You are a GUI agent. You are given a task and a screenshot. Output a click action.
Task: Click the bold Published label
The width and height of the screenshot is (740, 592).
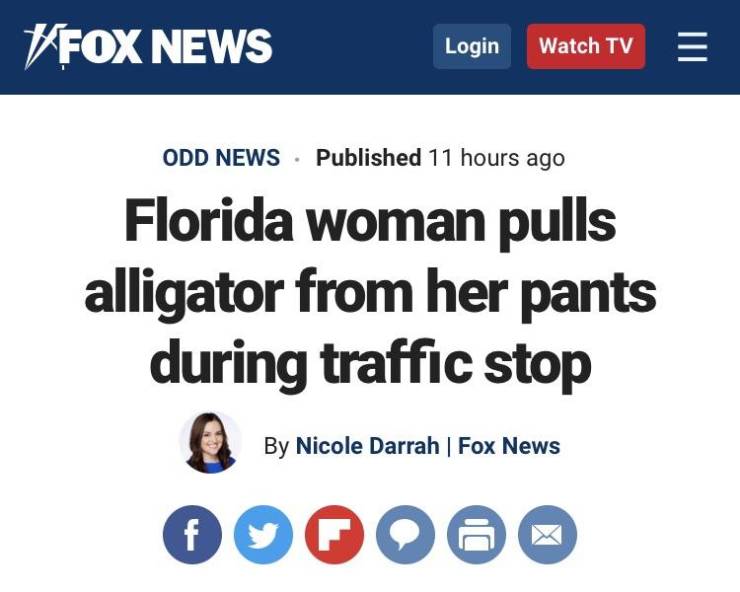pos(369,157)
